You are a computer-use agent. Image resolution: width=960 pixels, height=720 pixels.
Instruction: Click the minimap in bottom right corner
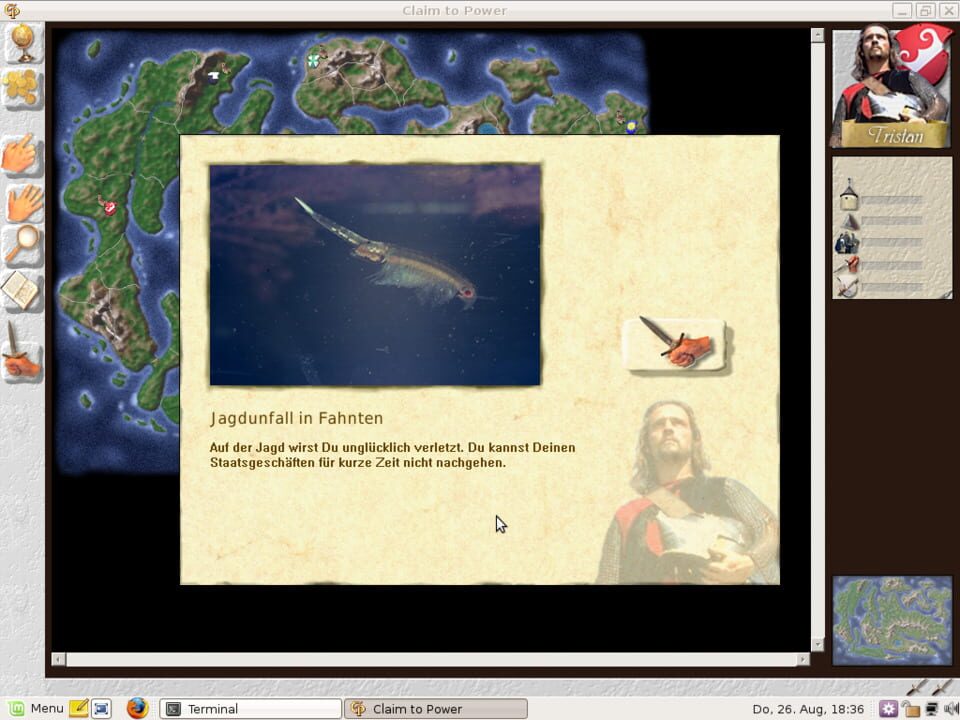point(892,620)
